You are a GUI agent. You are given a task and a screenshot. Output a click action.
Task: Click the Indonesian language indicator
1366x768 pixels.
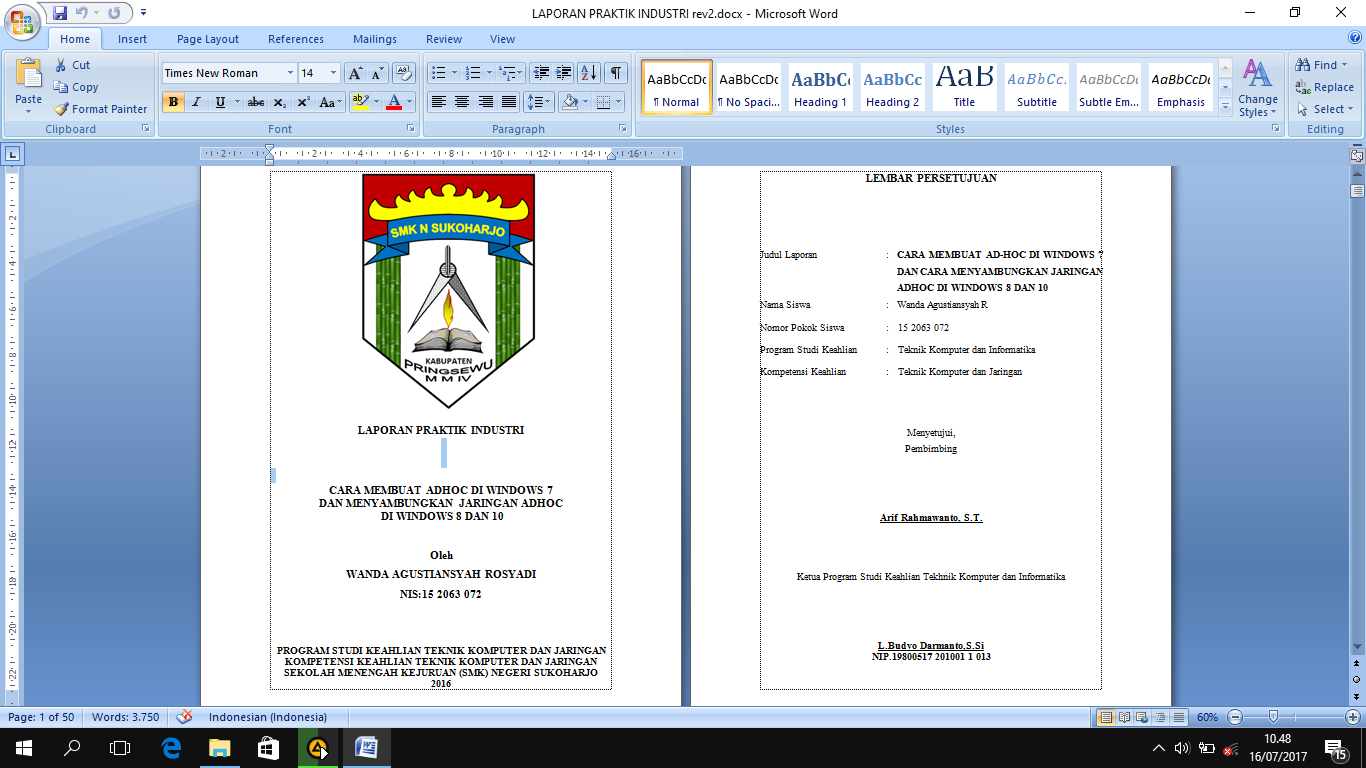point(267,717)
